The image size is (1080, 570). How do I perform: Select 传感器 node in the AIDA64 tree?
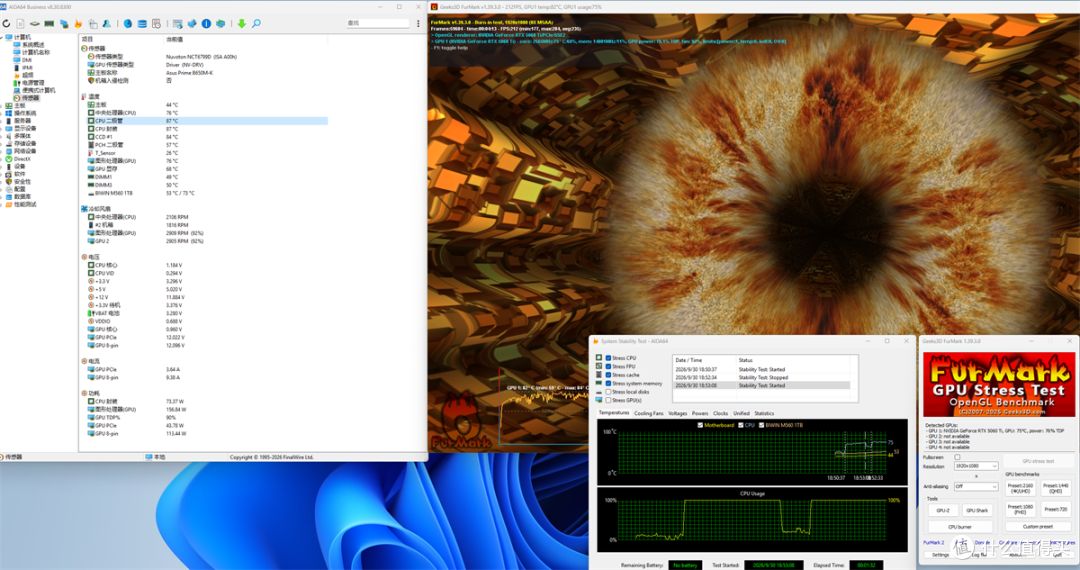30,98
